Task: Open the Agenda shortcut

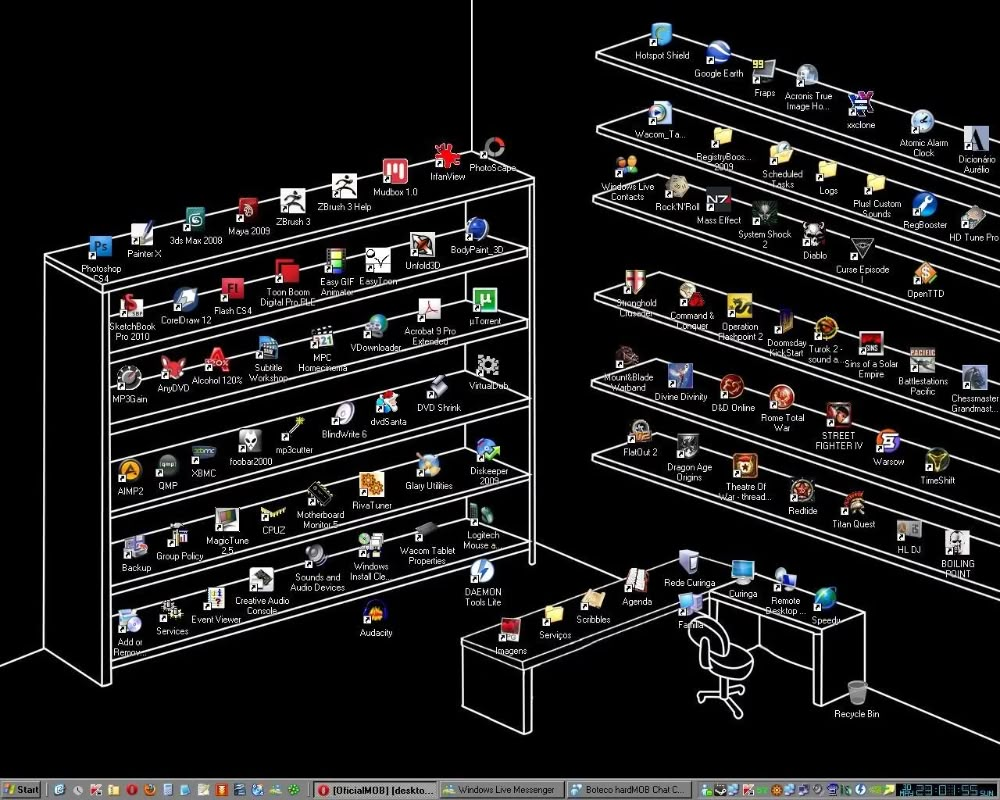Action: pyautogui.click(x=636, y=581)
